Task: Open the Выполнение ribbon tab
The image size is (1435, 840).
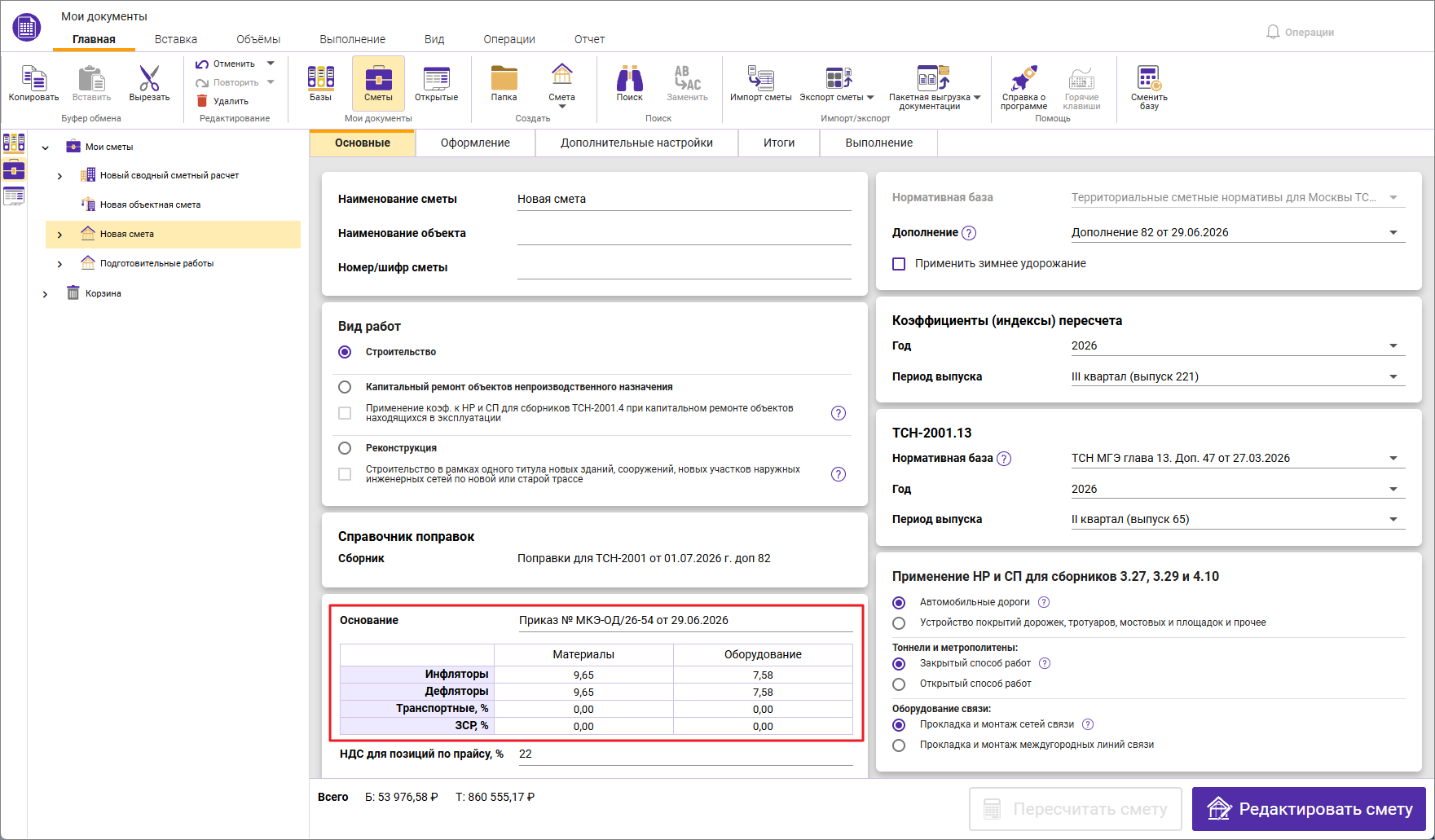Action: (x=352, y=39)
